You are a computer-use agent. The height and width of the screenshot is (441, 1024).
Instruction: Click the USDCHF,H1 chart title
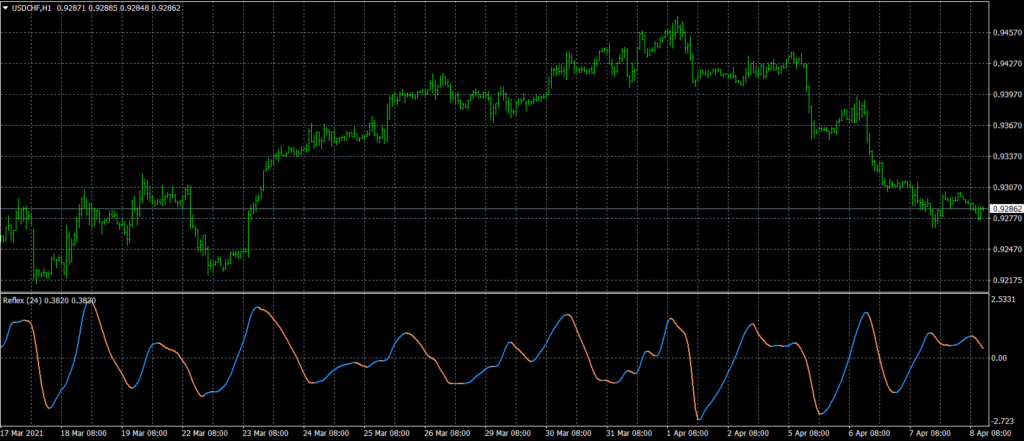[32, 8]
